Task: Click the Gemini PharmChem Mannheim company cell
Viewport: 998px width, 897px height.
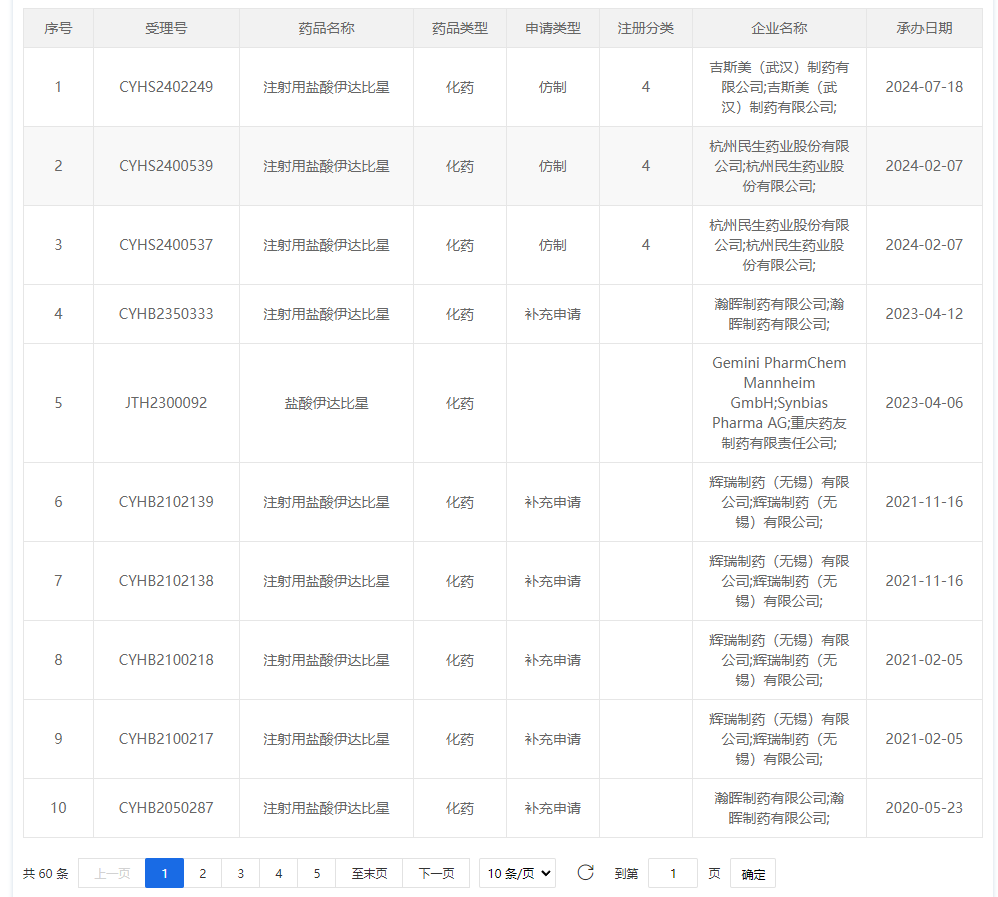Action: coord(779,403)
